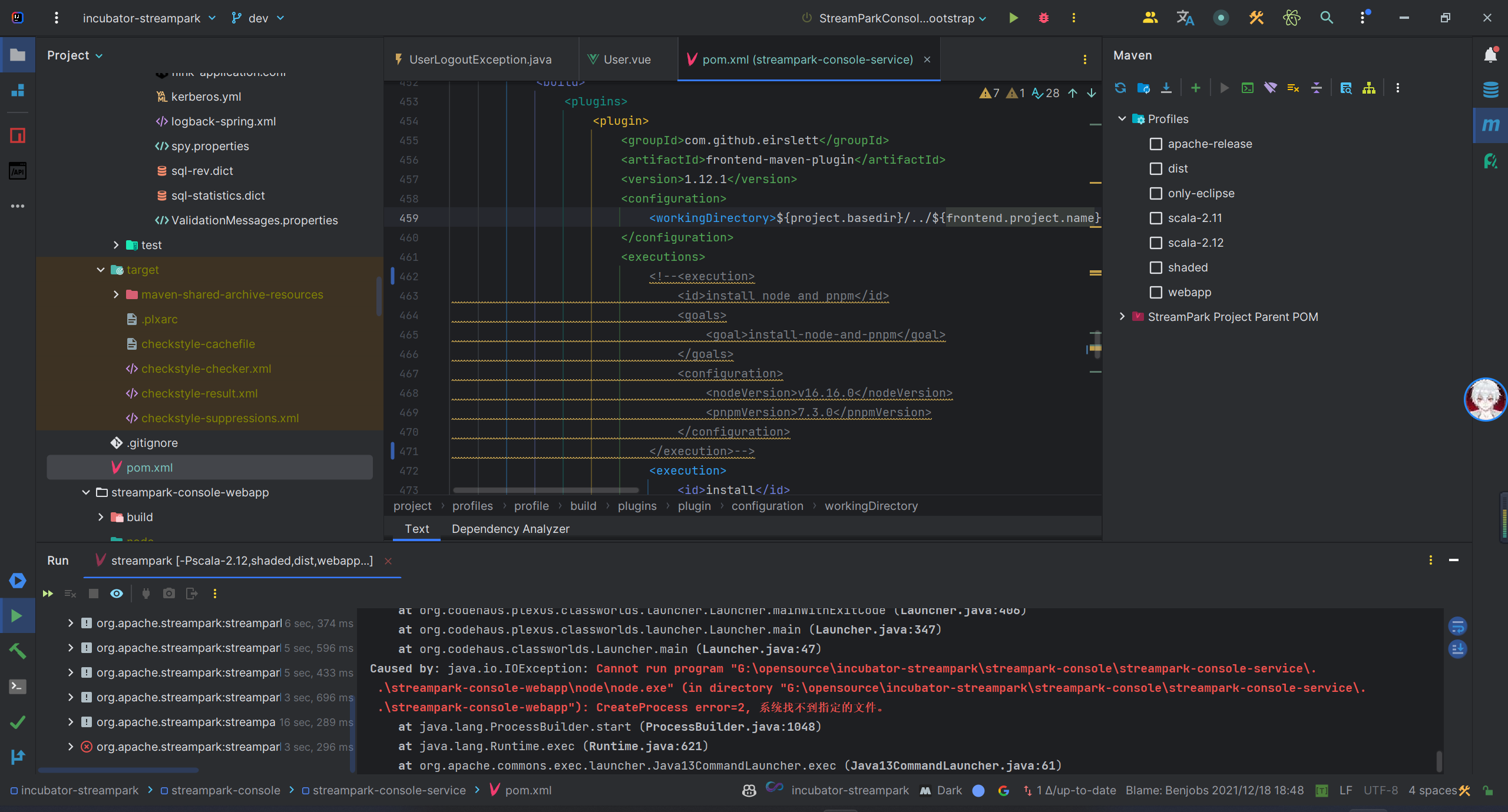This screenshot has height=812, width=1508.
Task: Switch to the User.vue editor tab
Action: [x=627, y=59]
